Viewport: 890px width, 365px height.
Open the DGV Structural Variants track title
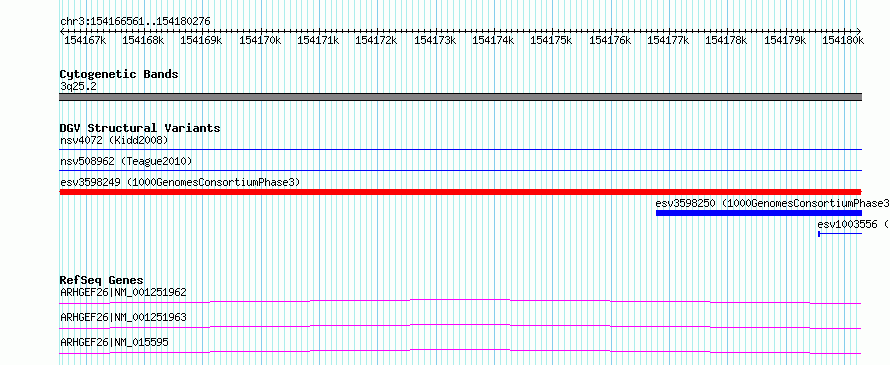click(x=140, y=128)
